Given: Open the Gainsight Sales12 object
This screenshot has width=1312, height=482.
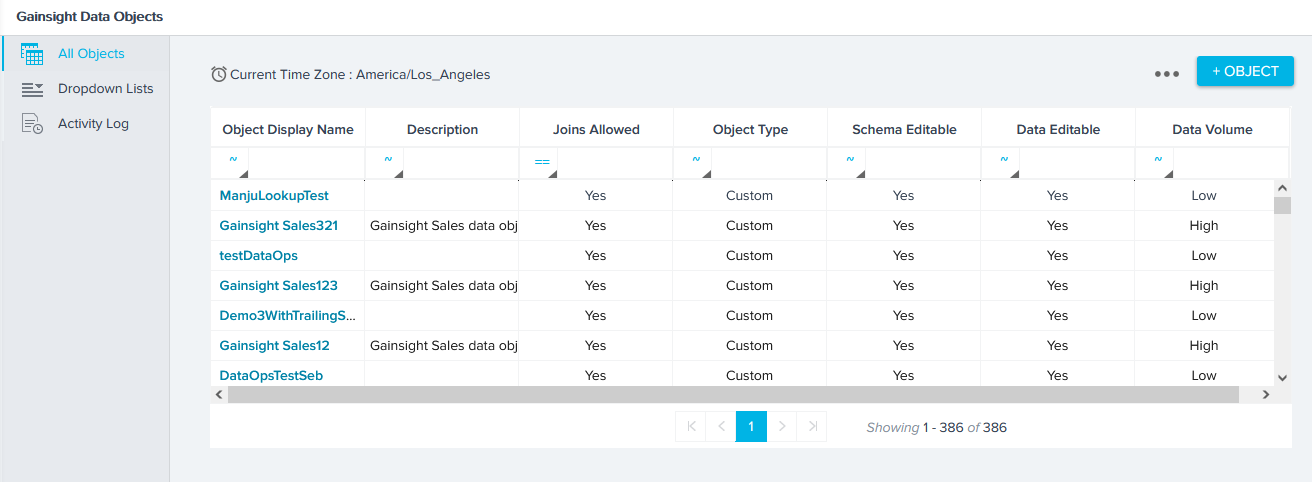Looking at the screenshot, I should 275,346.
